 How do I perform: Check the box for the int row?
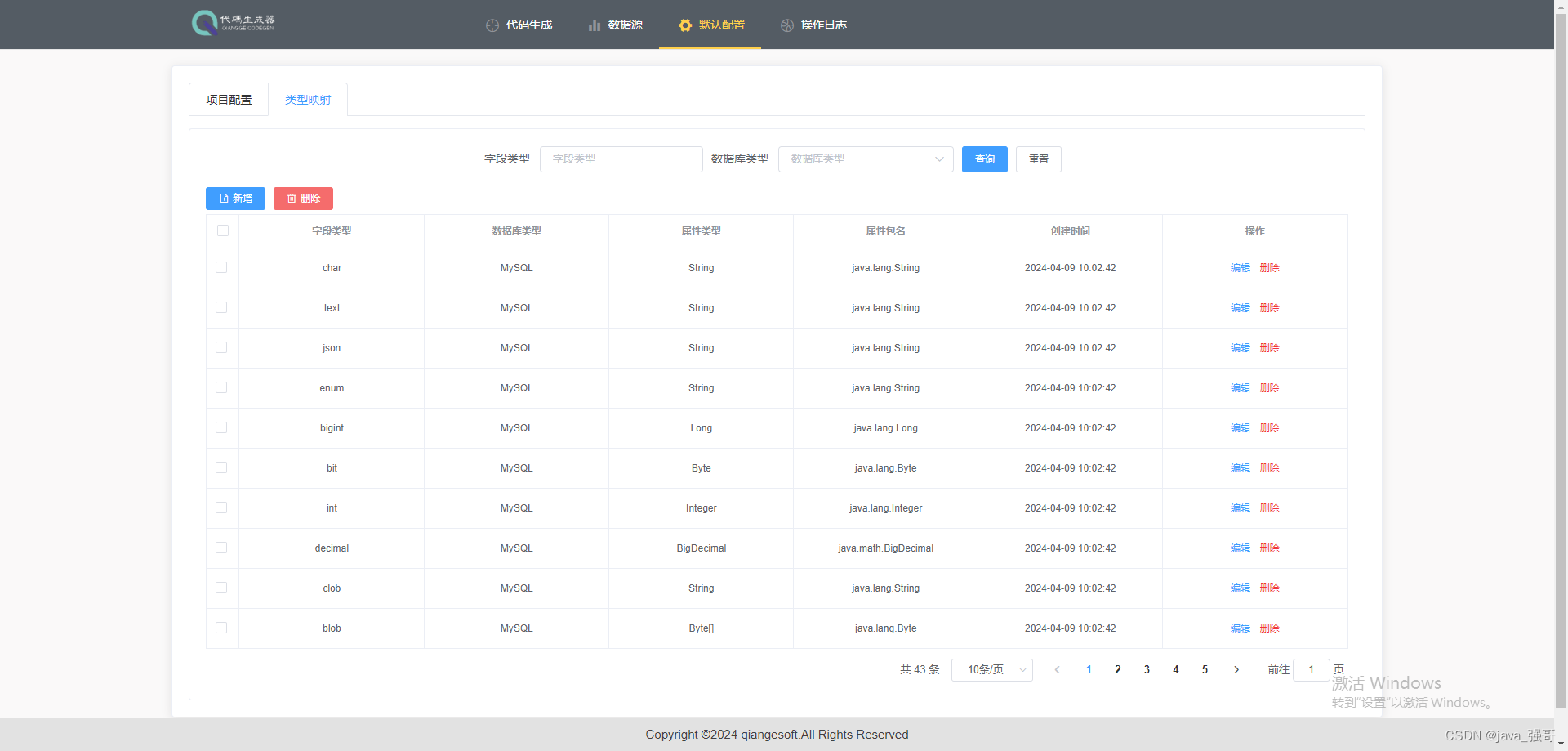click(x=221, y=507)
